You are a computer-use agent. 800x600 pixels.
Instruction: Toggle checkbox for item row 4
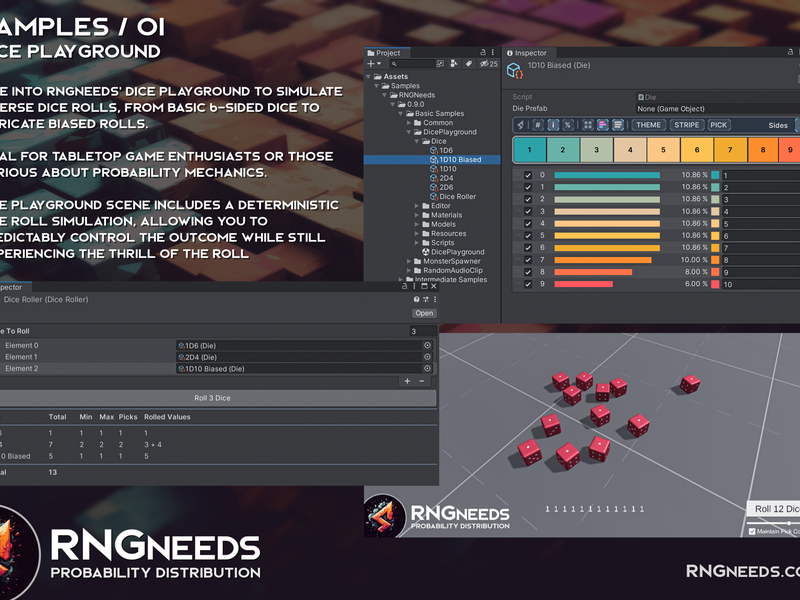[528, 223]
